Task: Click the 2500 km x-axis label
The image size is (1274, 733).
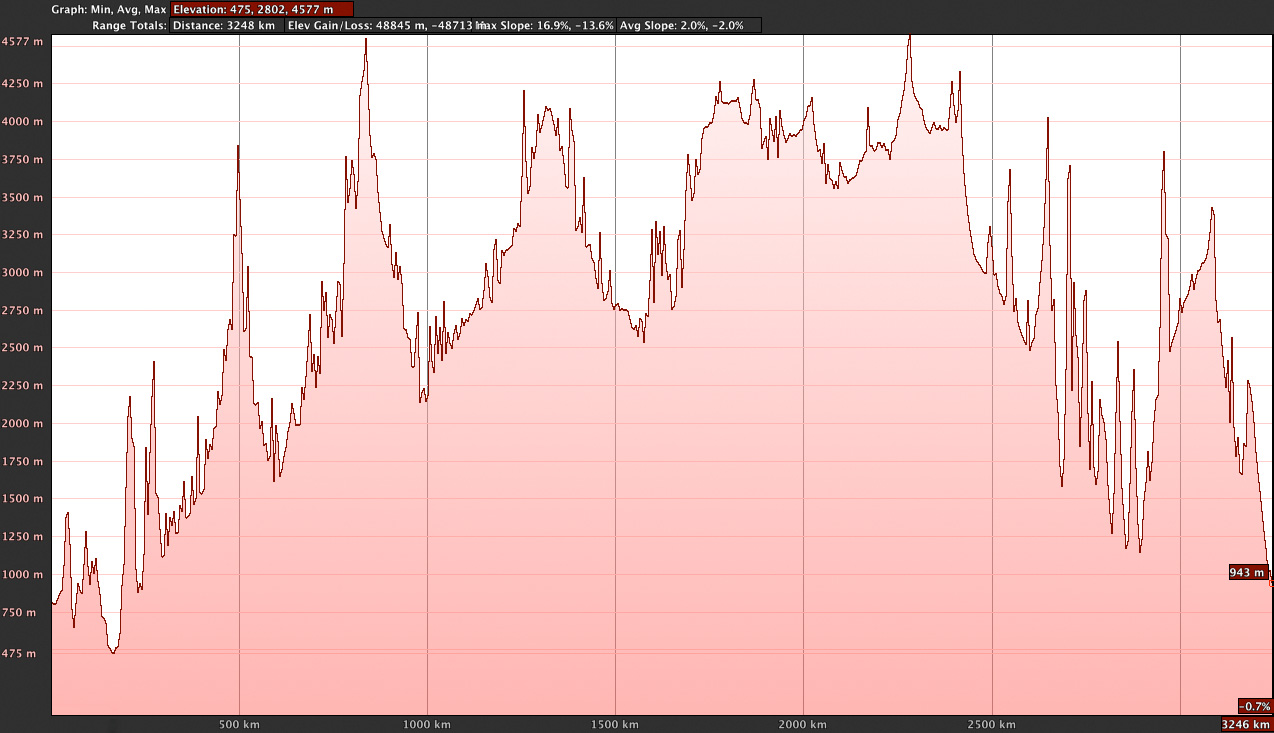Action: [x=991, y=724]
